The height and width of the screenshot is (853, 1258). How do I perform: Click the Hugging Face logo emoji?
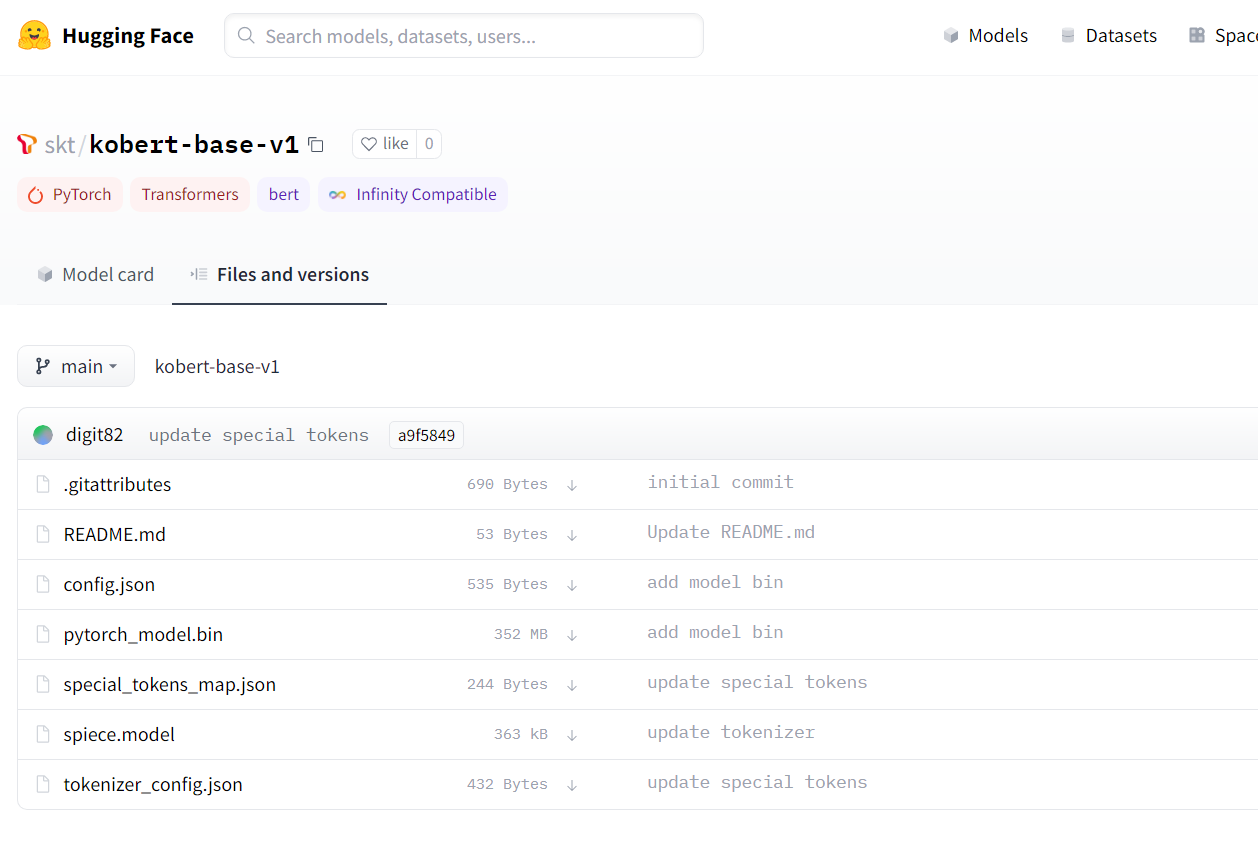pos(34,36)
